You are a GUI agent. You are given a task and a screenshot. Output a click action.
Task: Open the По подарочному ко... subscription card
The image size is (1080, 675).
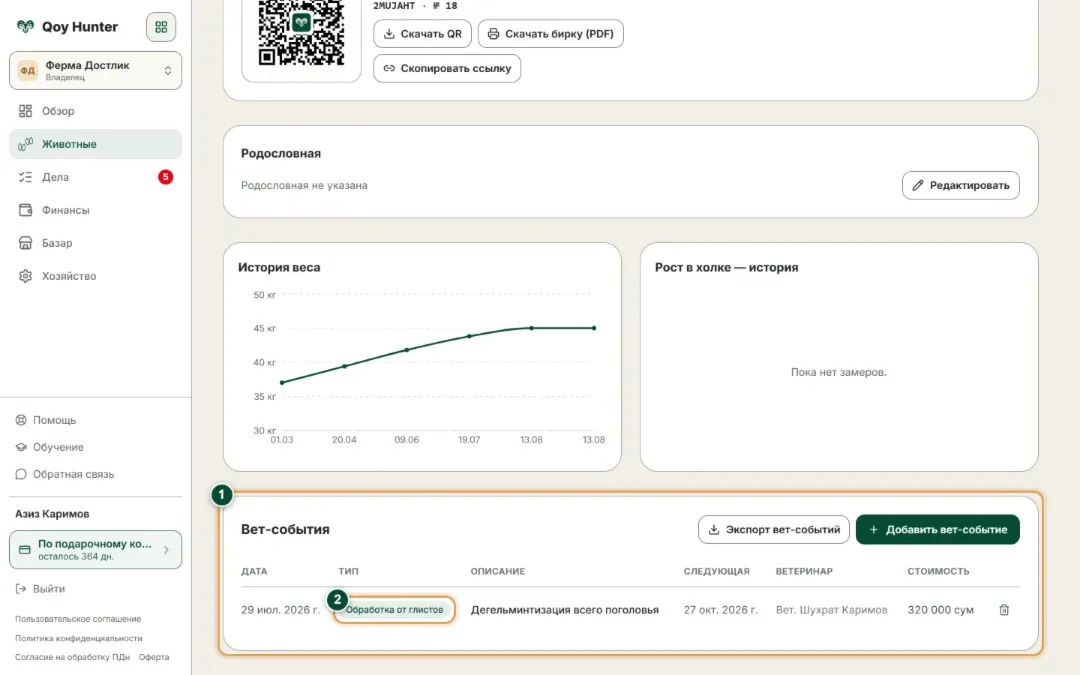(x=96, y=550)
